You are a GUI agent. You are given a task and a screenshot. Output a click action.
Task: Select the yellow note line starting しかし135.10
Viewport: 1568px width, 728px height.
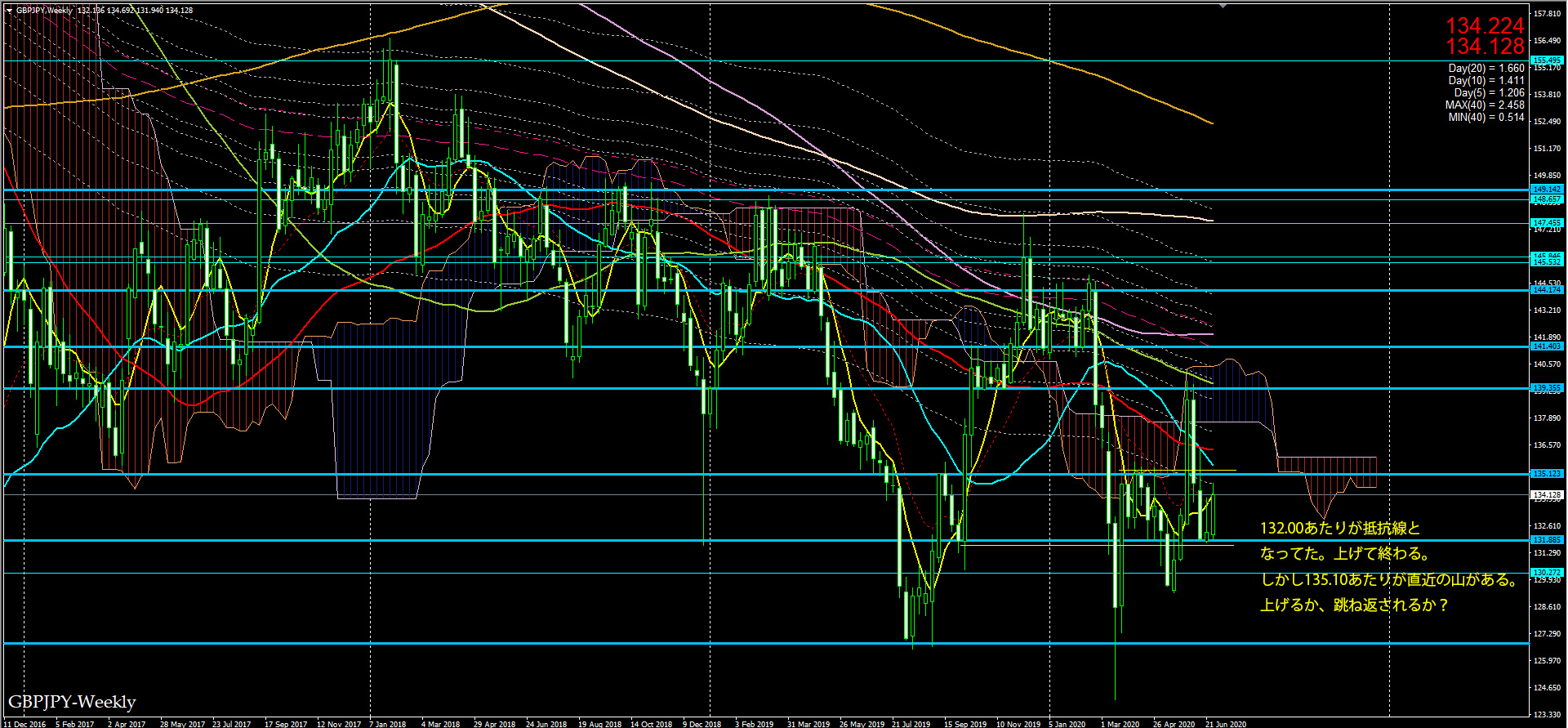tap(1389, 580)
